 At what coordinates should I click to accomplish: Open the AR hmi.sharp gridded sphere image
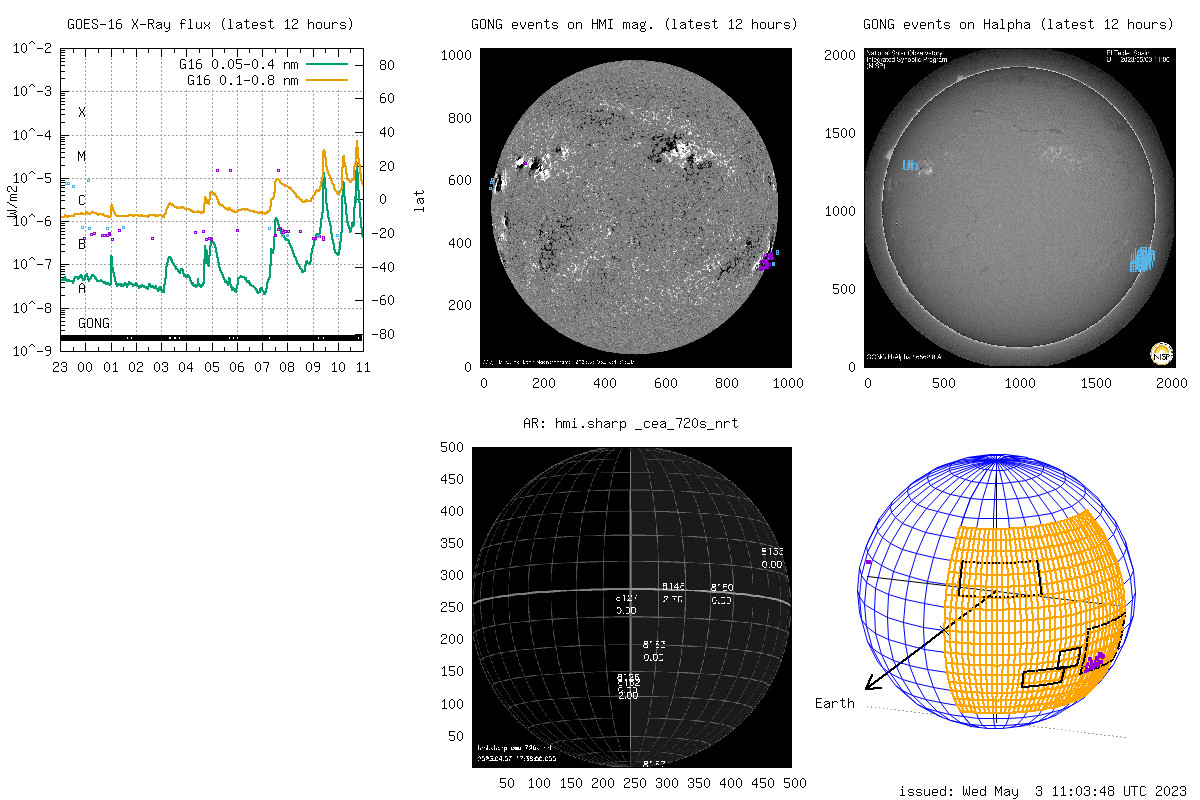[632, 608]
